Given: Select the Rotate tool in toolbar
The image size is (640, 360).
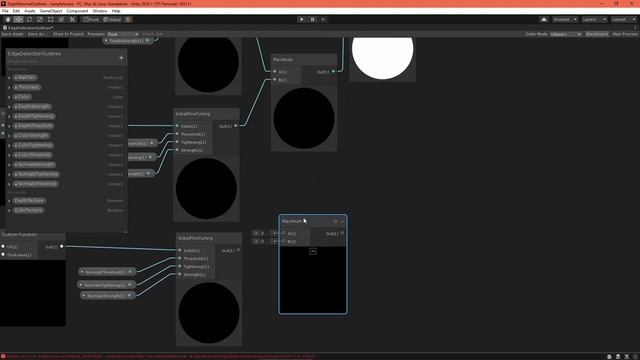Looking at the screenshot, I should click(x=29, y=20).
